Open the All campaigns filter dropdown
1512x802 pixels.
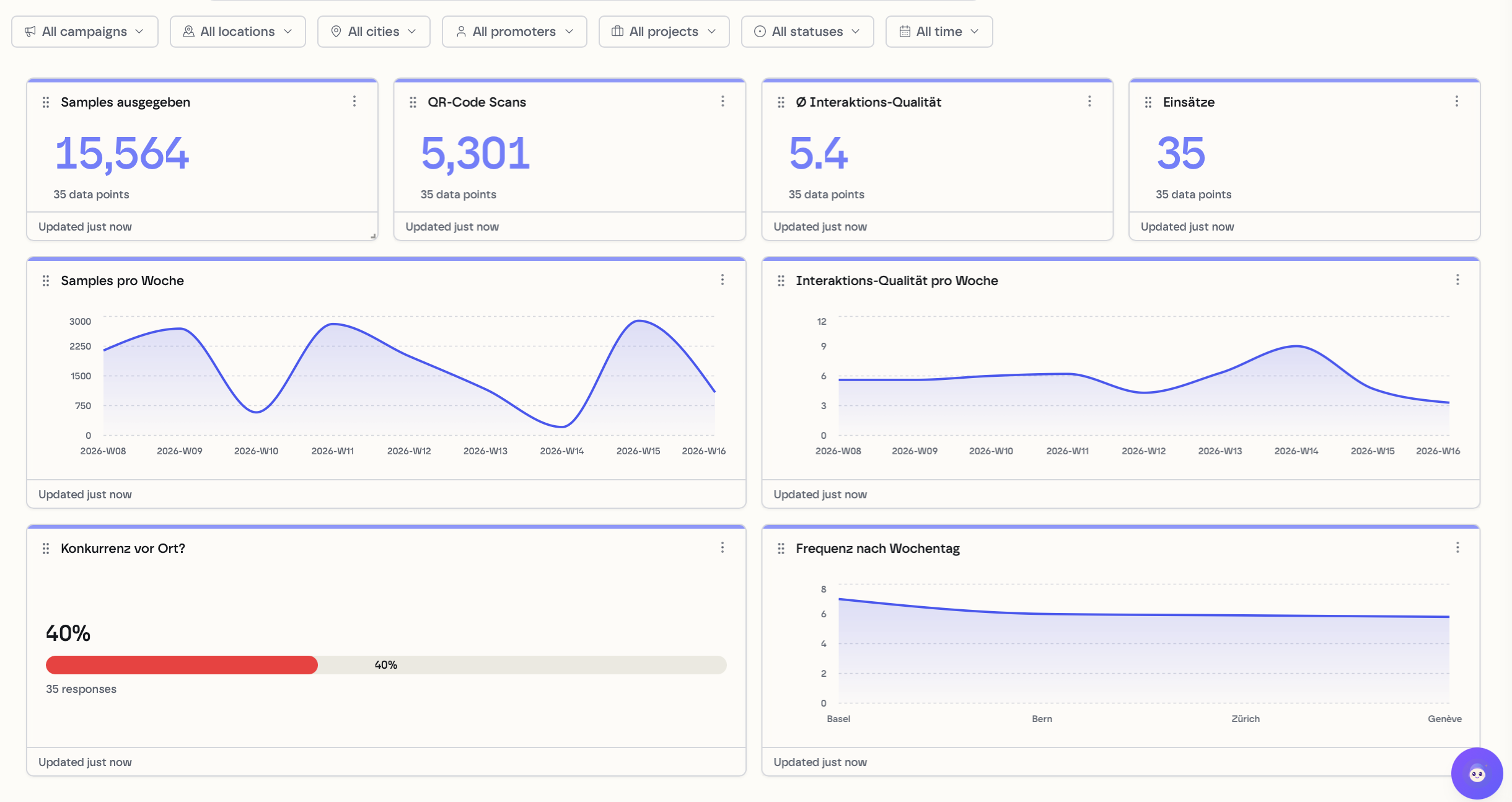[x=85, y=32]
